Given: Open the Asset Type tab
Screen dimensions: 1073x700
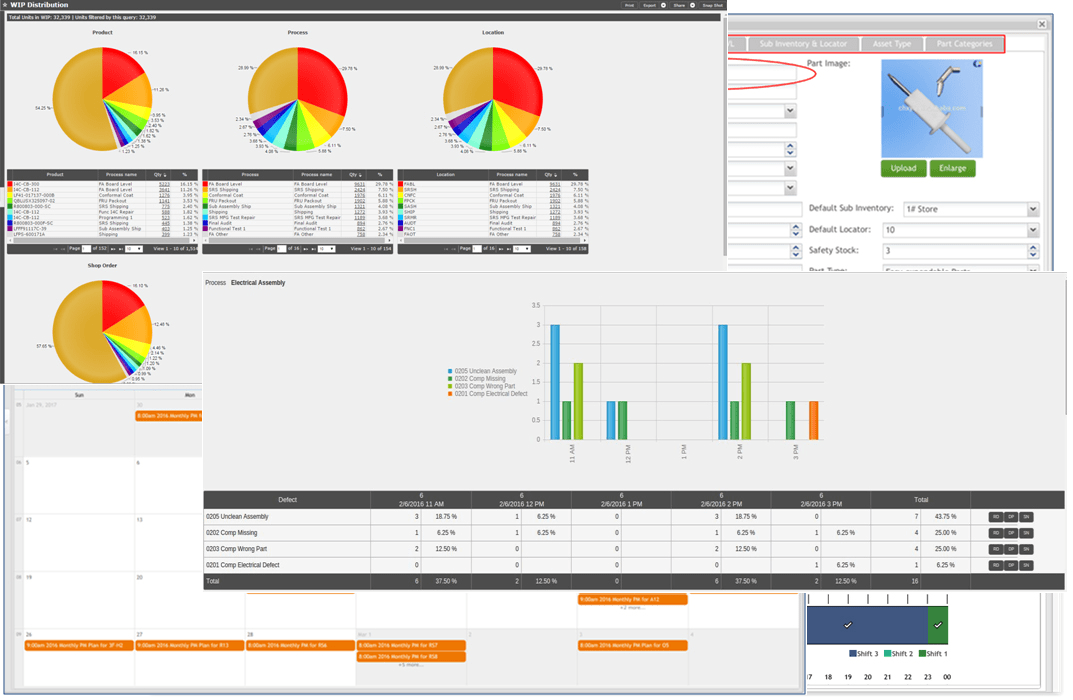Looking at the screenshot, I should [891, 44].
